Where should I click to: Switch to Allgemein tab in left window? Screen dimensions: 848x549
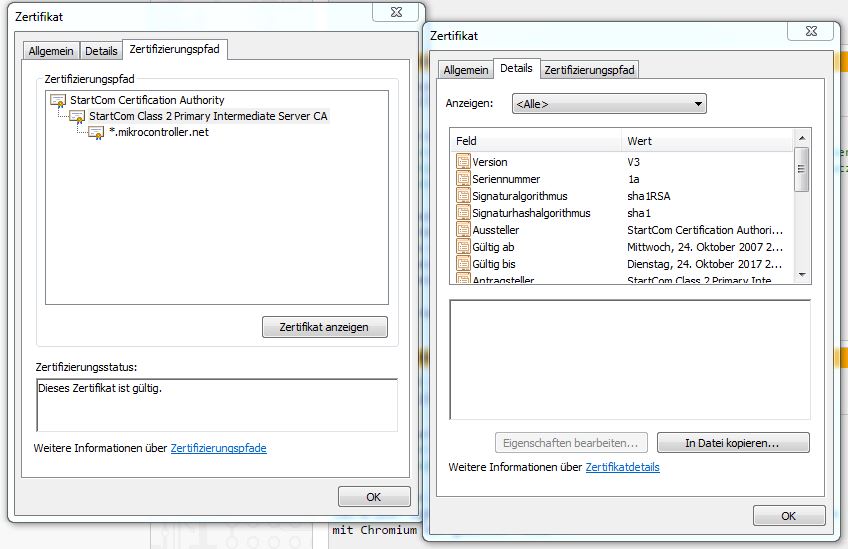click(x=51, y=51)
